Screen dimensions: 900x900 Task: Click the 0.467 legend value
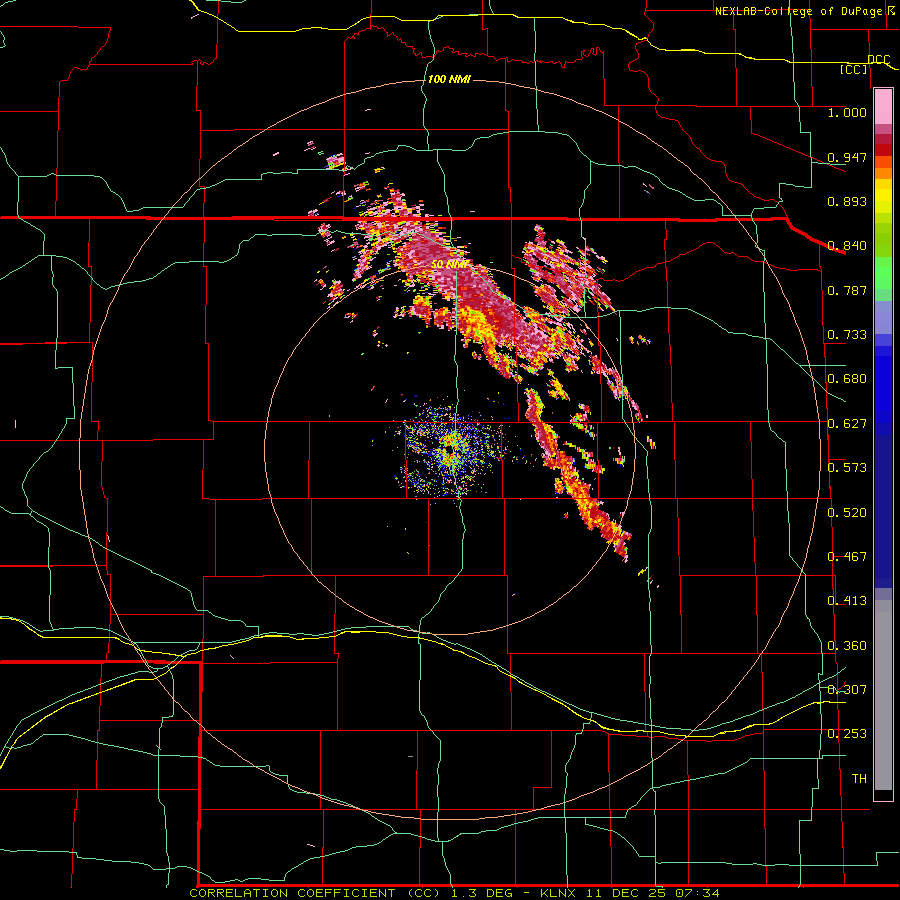coord(847,556)
